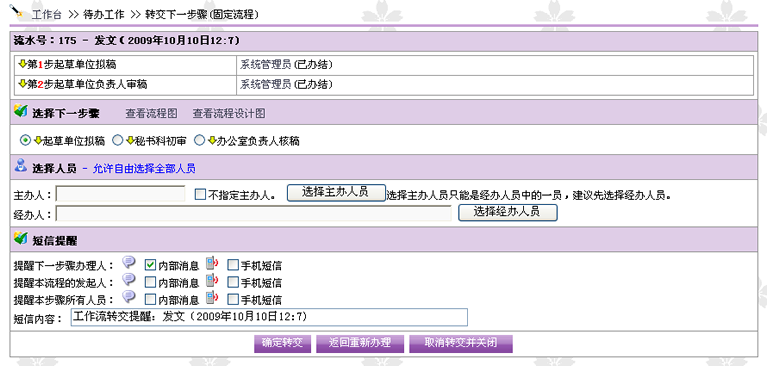Viewport: 767px width, 366px height.
Task: Expand 第2步起草单位负责人审稿 step arrow
Action: click(x=22, y=84)
